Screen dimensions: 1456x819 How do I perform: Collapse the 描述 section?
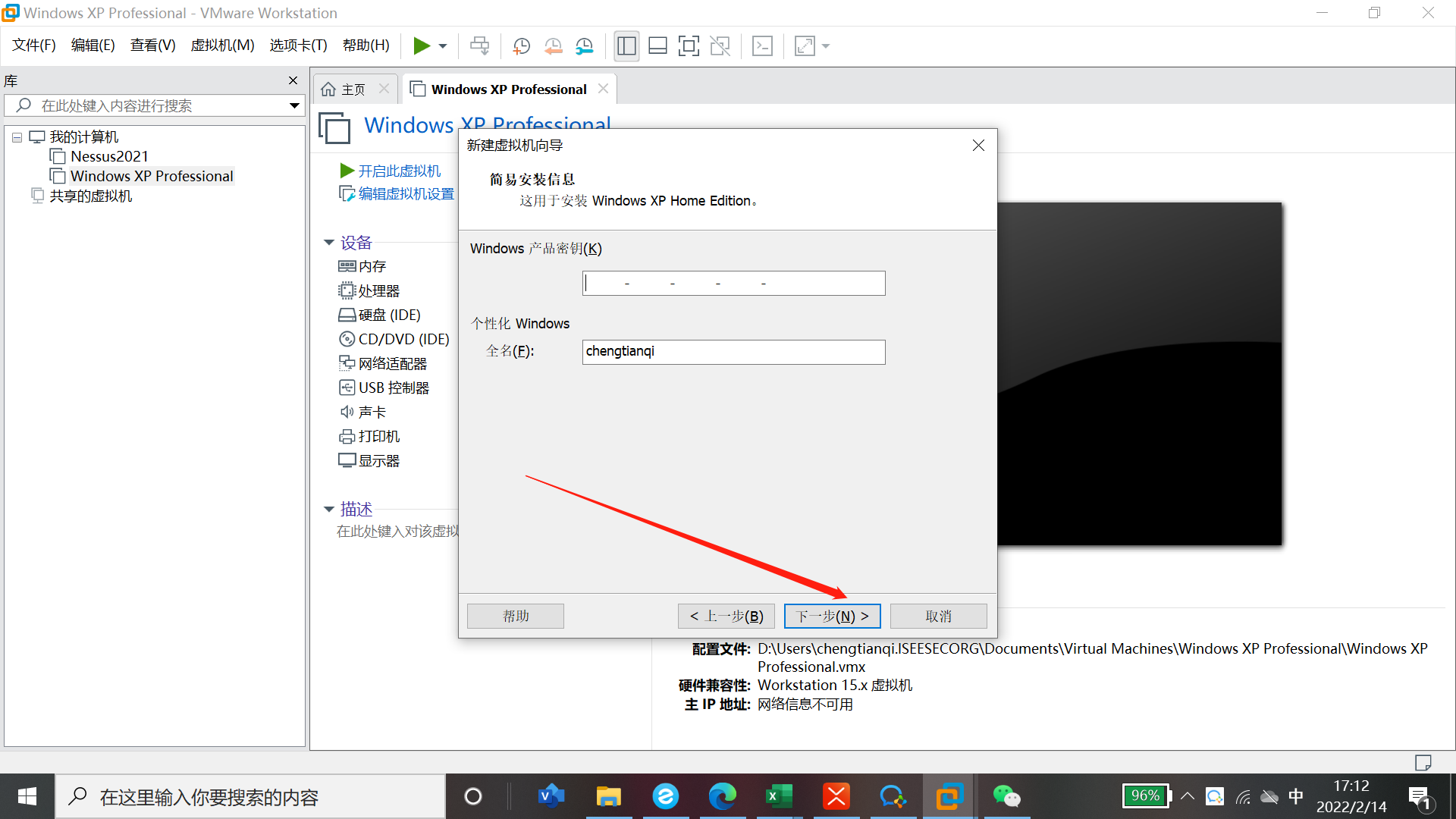click(329, 509)
